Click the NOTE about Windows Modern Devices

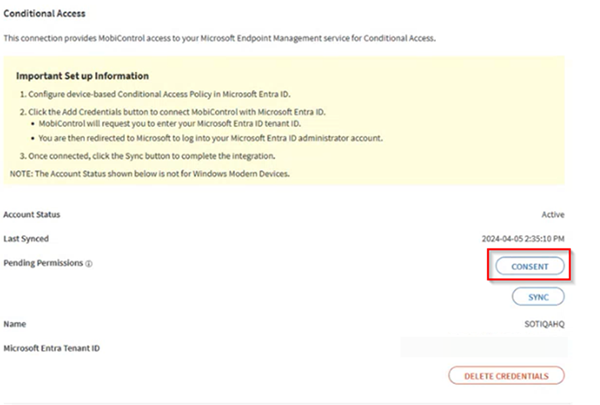[x=150, y=174]
